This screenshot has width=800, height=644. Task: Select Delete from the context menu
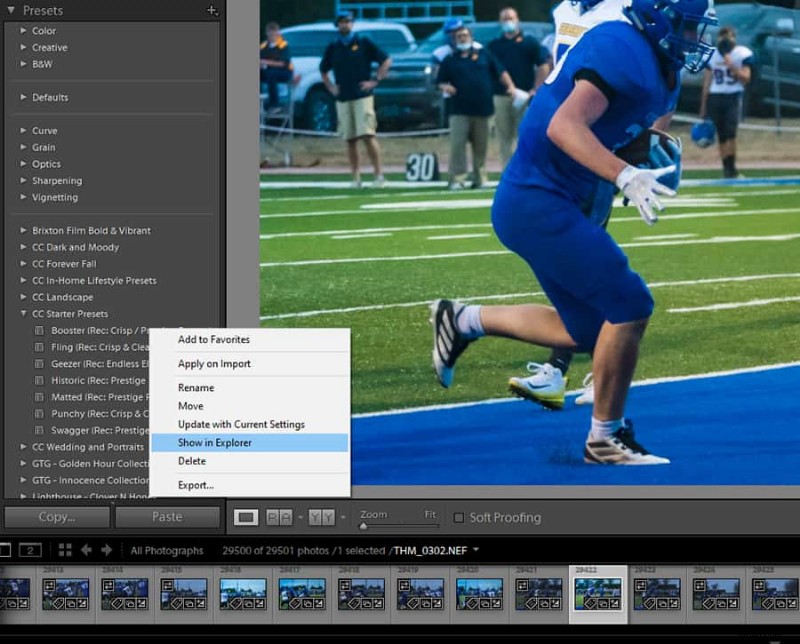click(250, 461)
